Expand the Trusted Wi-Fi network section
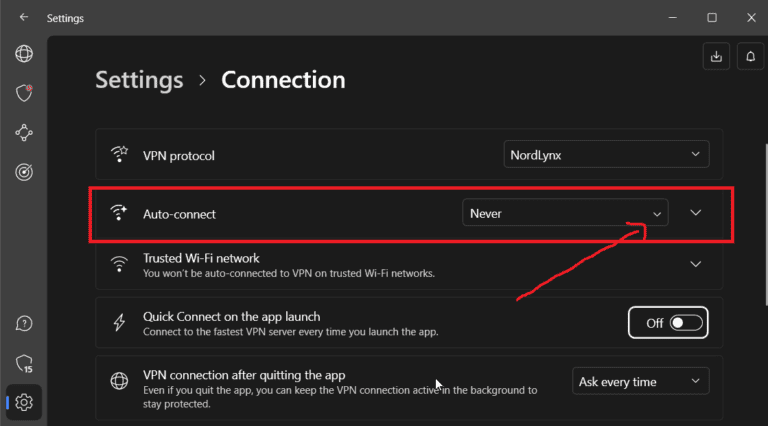The image size is (768, 426). click(x=697, y=264)
